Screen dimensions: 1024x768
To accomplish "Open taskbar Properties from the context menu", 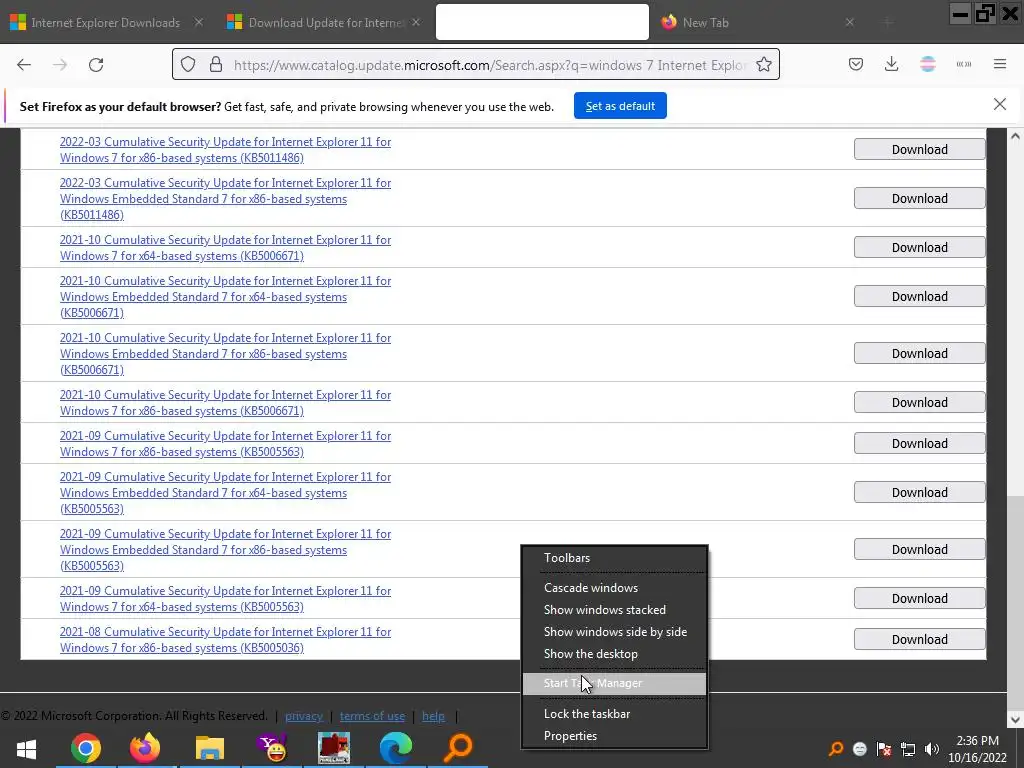I will coord(614,736).
